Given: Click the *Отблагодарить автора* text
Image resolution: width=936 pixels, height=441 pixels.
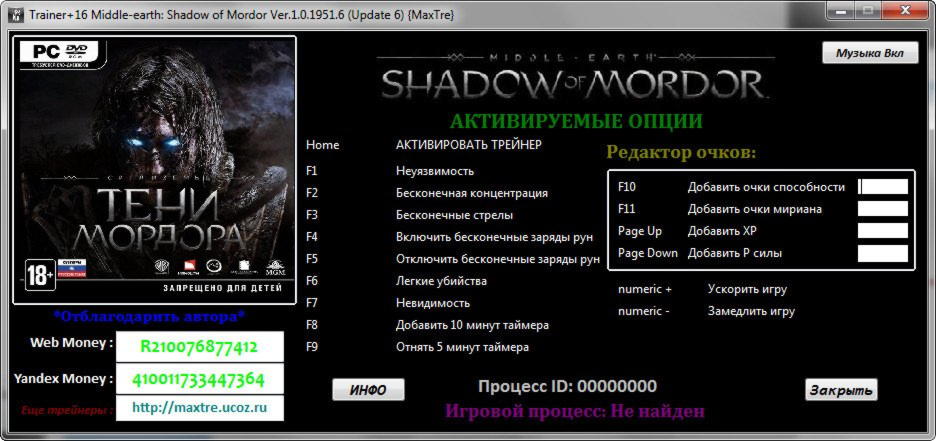Looking at the screenshot, I should coord(149,316).
